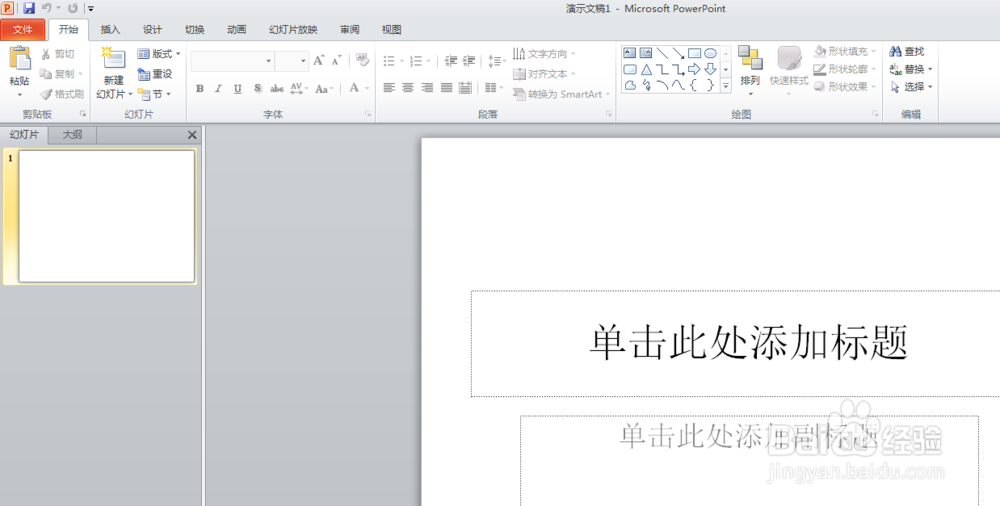Image resolution: width=1000 pixels, height=506 pixels.
Task: Open the 文件 File tab
Action: [x=22, y=29]
